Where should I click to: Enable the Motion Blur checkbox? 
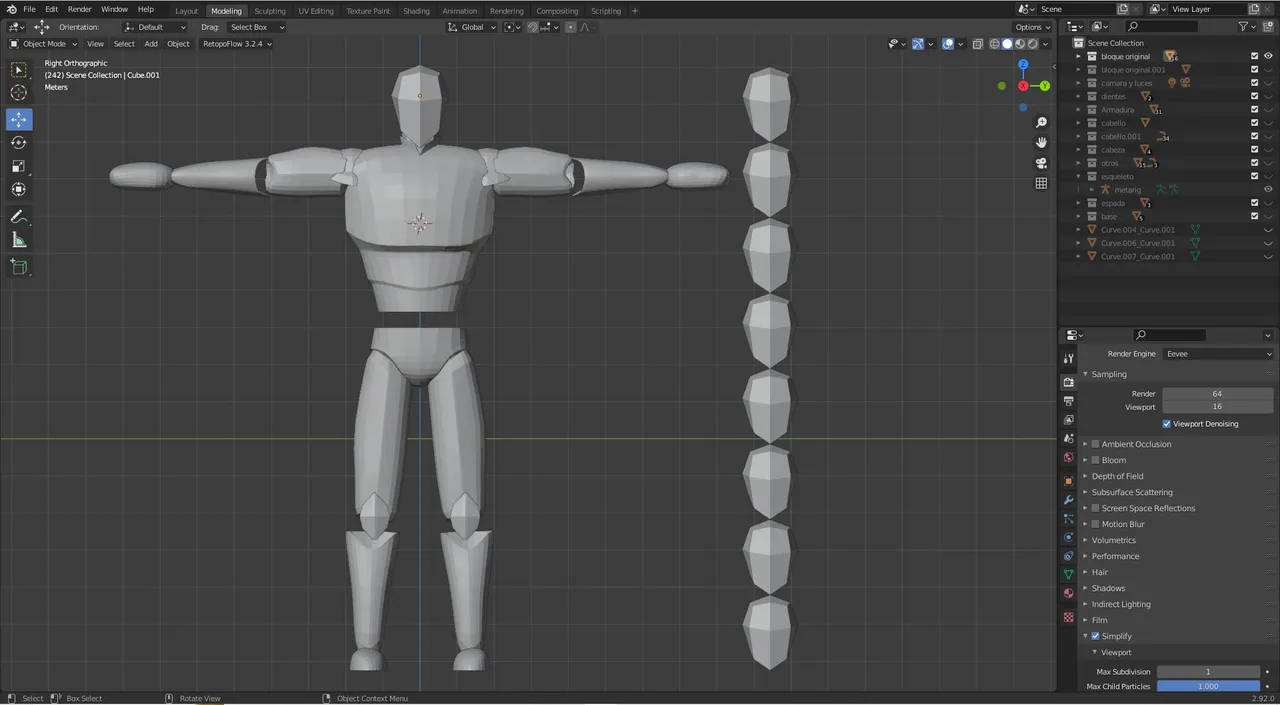pos(1096,524)
